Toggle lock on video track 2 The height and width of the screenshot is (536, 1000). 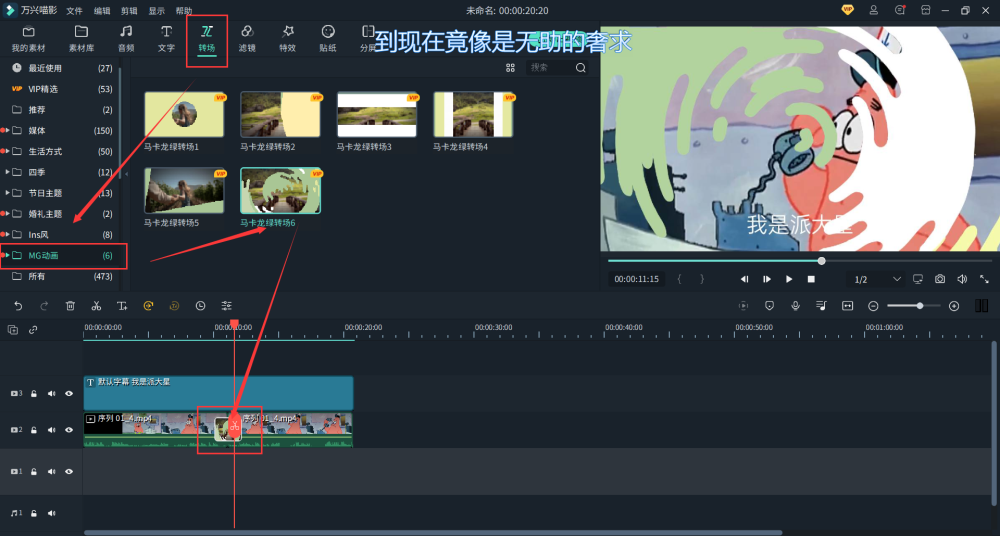tap(34, 430)
